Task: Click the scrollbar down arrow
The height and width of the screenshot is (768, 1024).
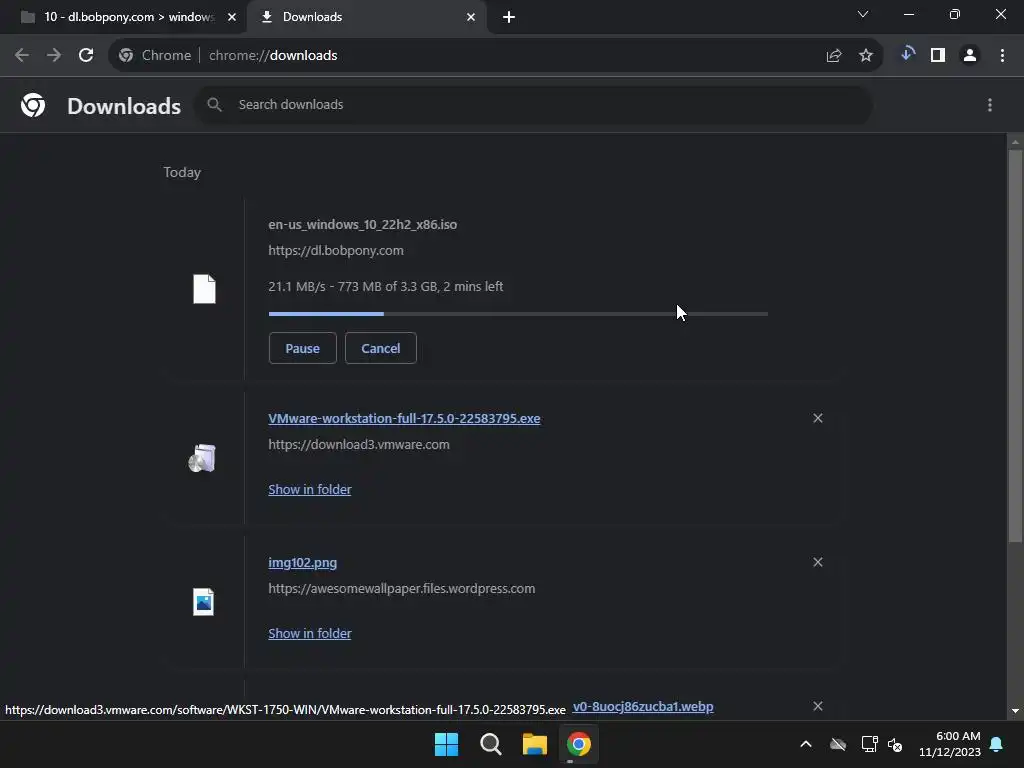Action: click(1015, 711)
